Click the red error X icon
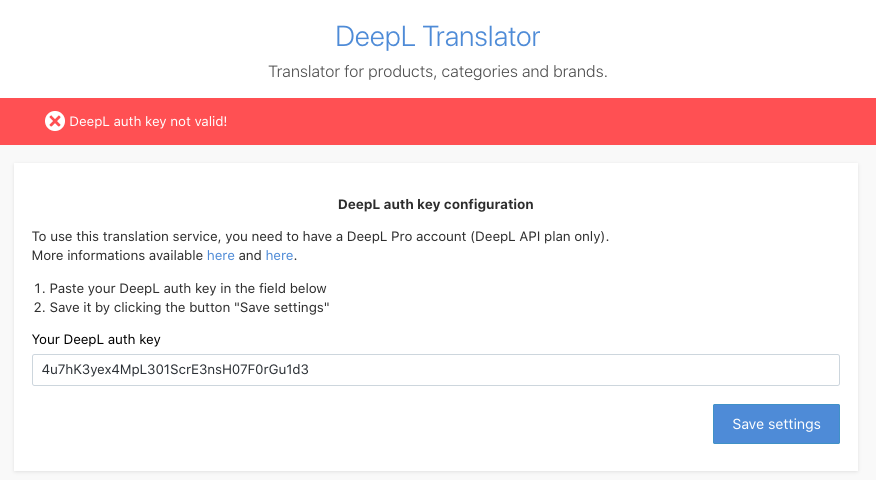The image size is (876, 480). coord(54,121)
